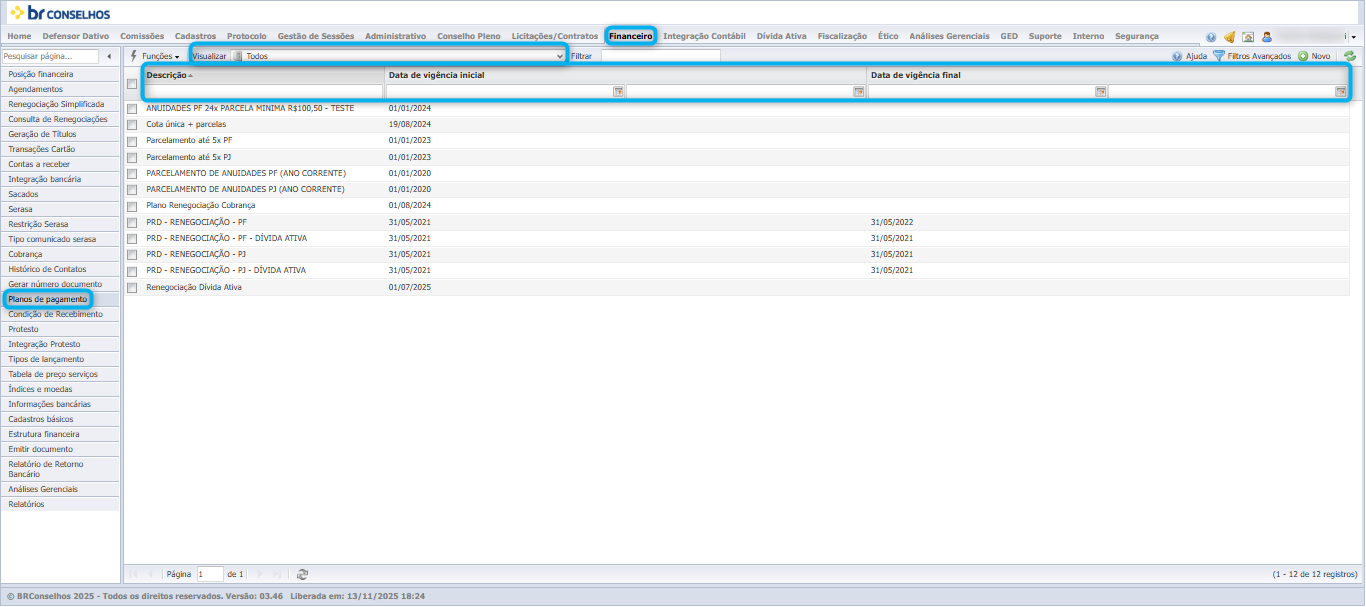Click the refresh icon in the pagination bar
Screen dimensions: 1366x607
[x=302, y=574]
